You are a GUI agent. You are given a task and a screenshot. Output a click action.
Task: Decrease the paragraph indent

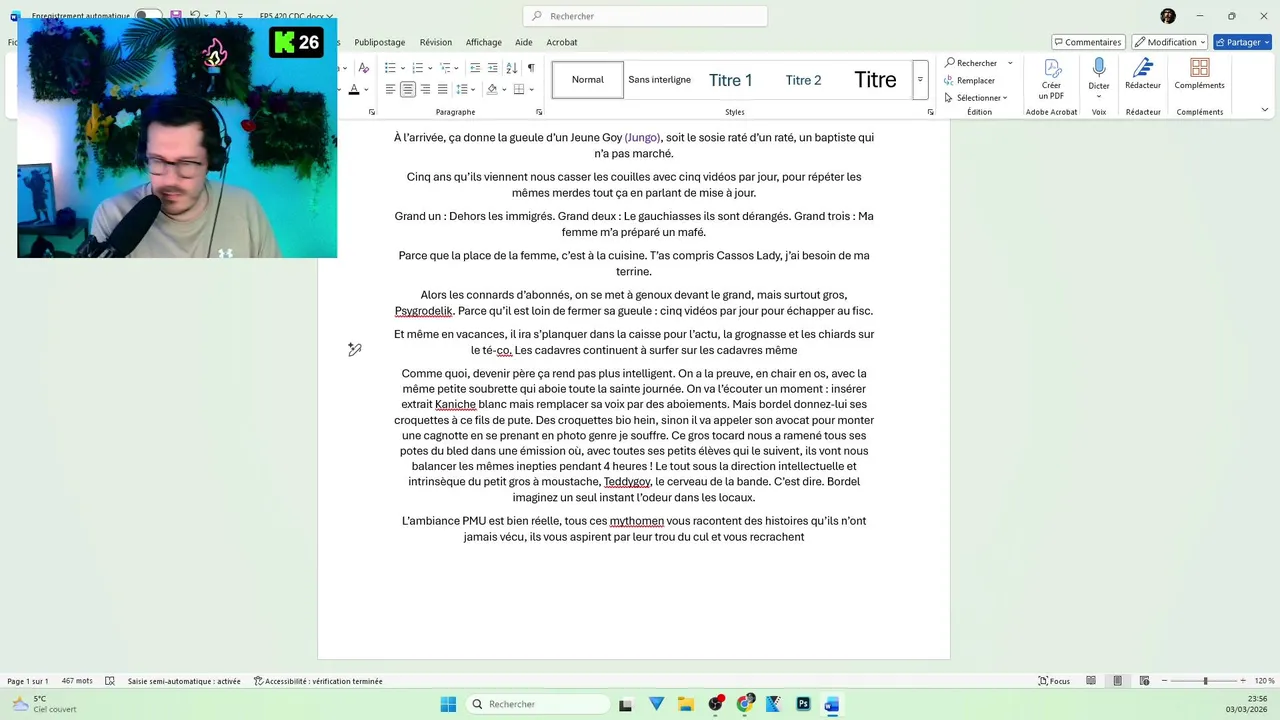coord(475,68)
